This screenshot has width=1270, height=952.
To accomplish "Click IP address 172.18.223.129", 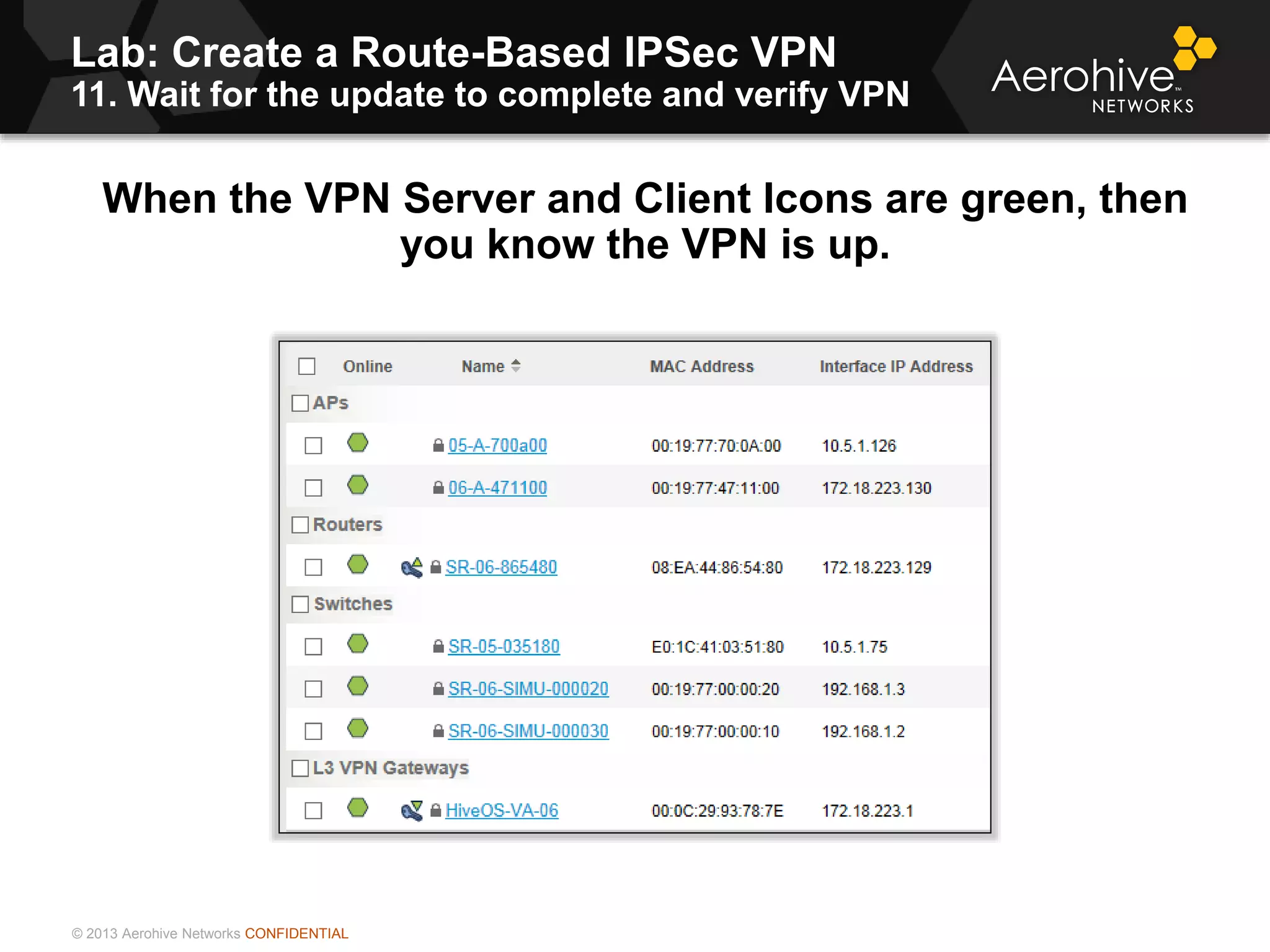I will pyautogui.click(x=876, y=567).
